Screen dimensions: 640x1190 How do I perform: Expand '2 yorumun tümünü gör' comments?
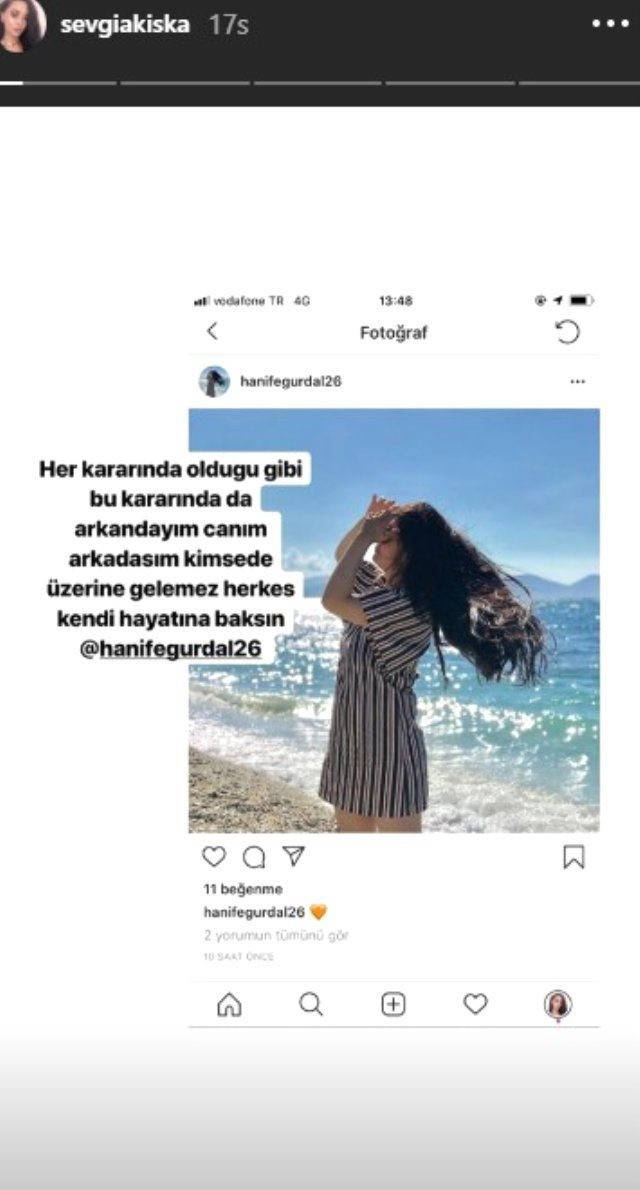coord(276,935)
